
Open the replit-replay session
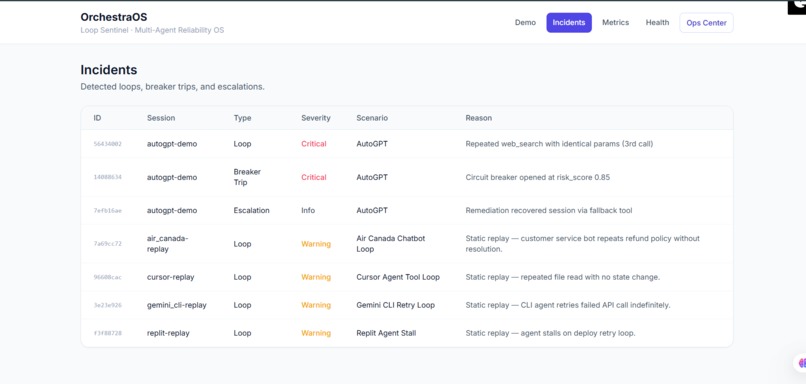click(168, 333)
